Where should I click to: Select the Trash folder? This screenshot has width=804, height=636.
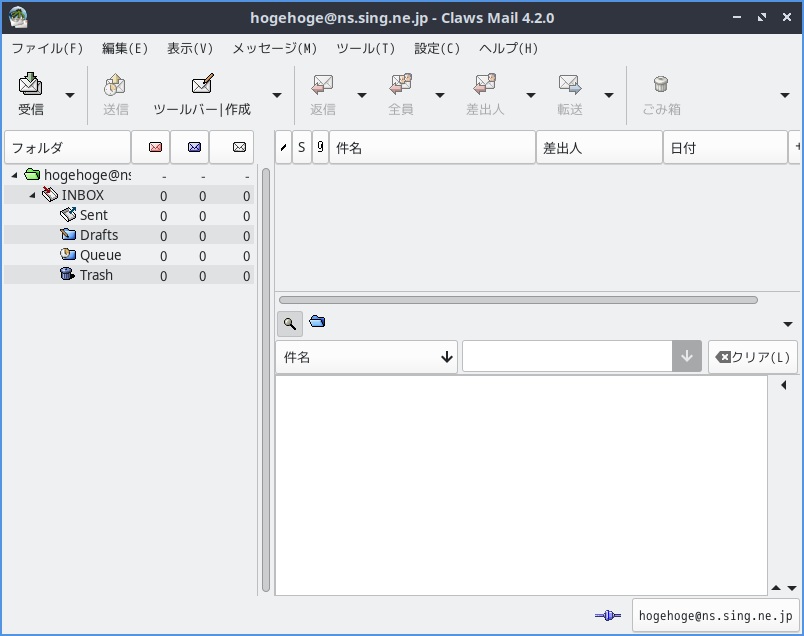[x=129, y=275]
